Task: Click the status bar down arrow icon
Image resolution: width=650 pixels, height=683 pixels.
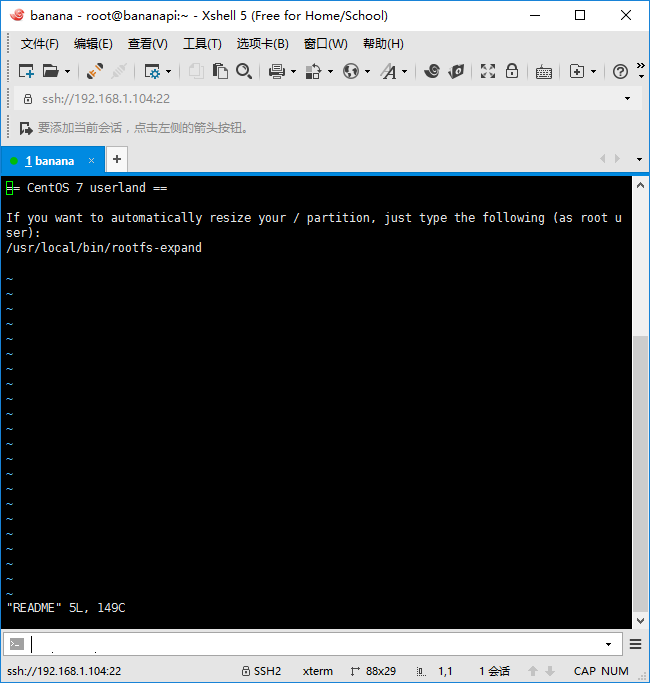Action: [x=550, y=671]
